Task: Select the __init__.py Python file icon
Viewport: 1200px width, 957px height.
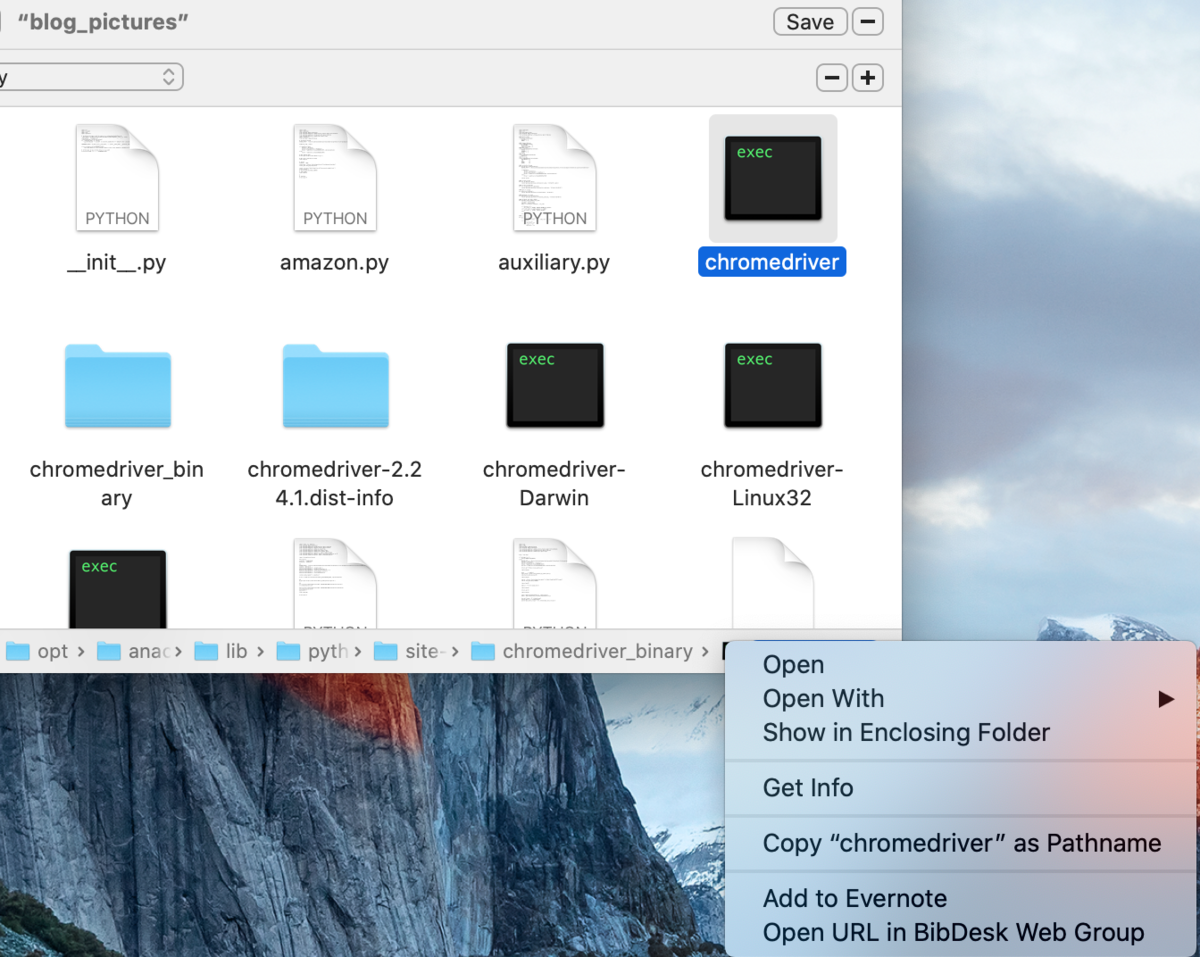Action: [x=117, y=178]
